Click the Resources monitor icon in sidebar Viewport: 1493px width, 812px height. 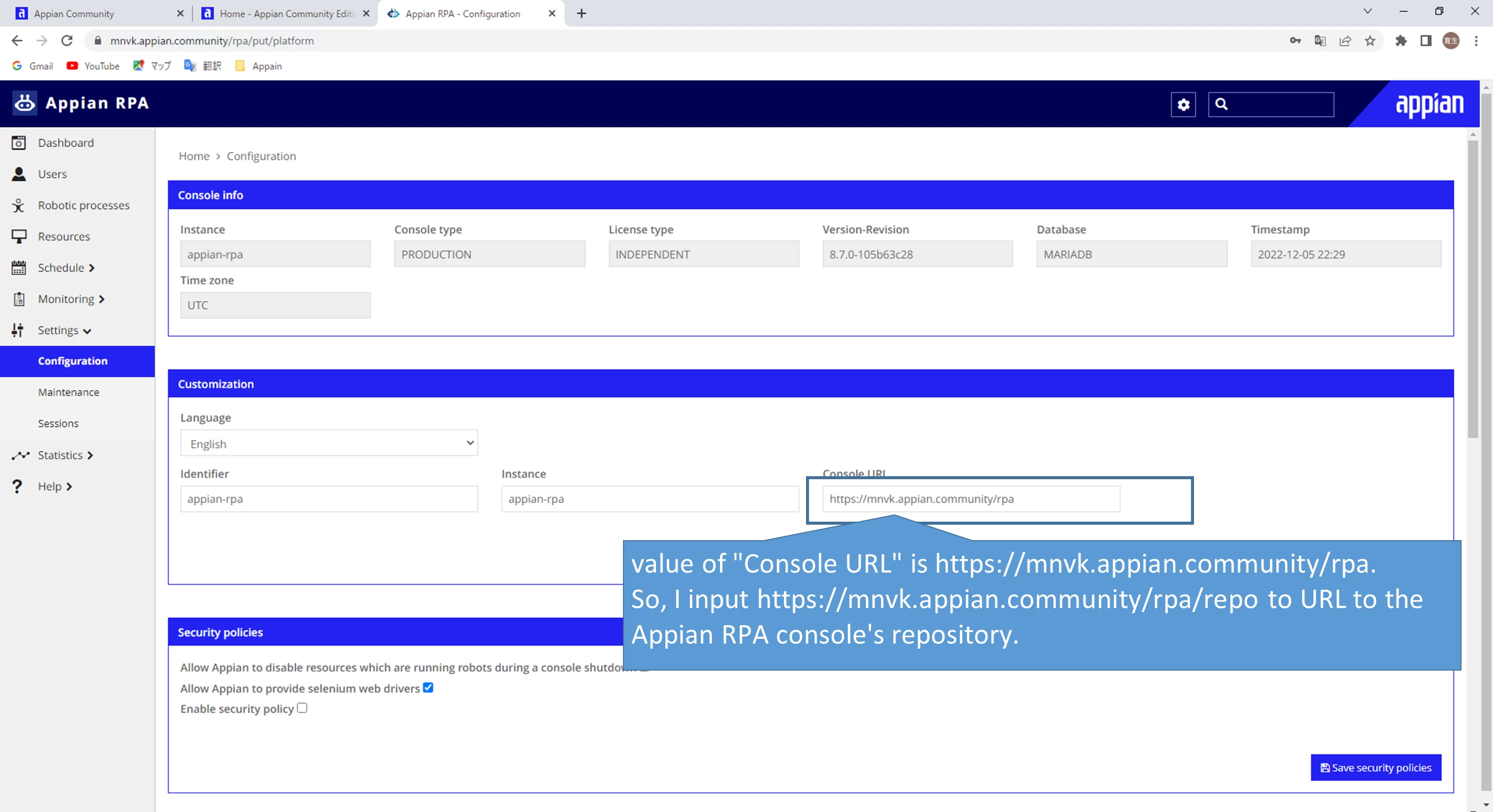[18, 236]
